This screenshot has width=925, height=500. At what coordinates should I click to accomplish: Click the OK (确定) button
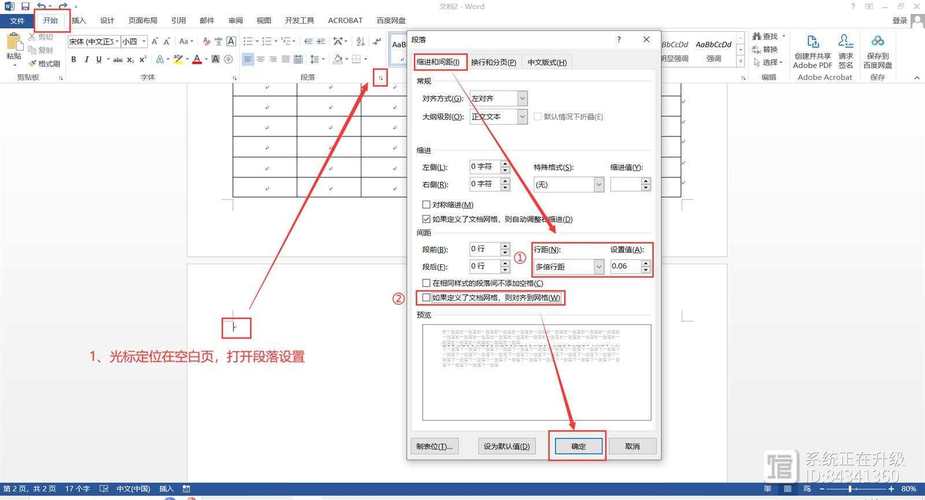click(x=578, y=446)
